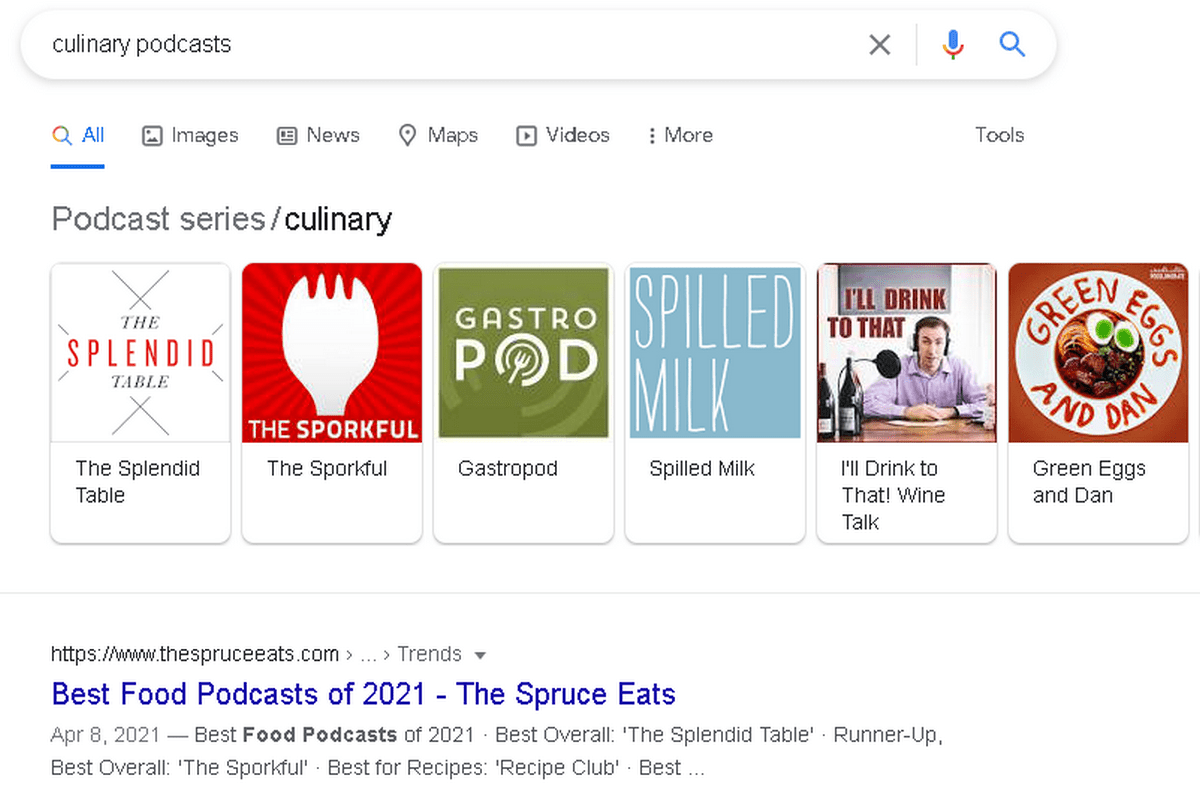Clear the search box with the X icon

point(879,44)
